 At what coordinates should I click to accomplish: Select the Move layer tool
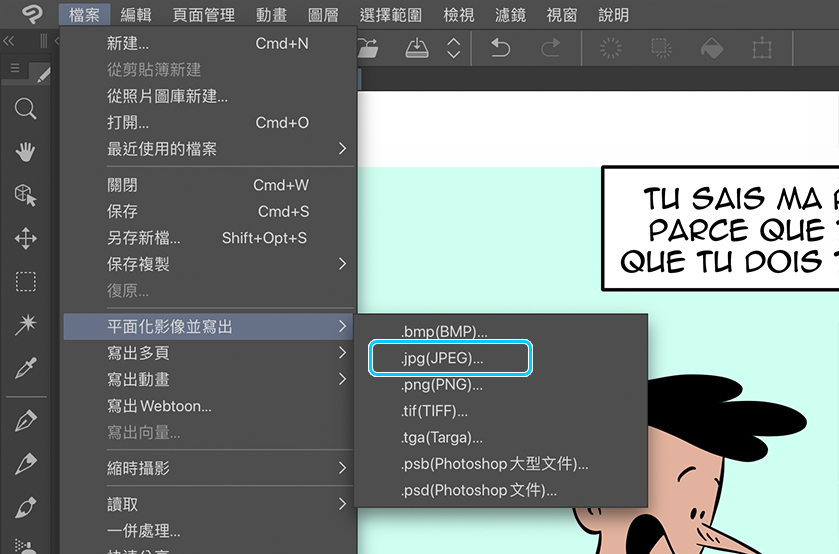tap(25, 238)
